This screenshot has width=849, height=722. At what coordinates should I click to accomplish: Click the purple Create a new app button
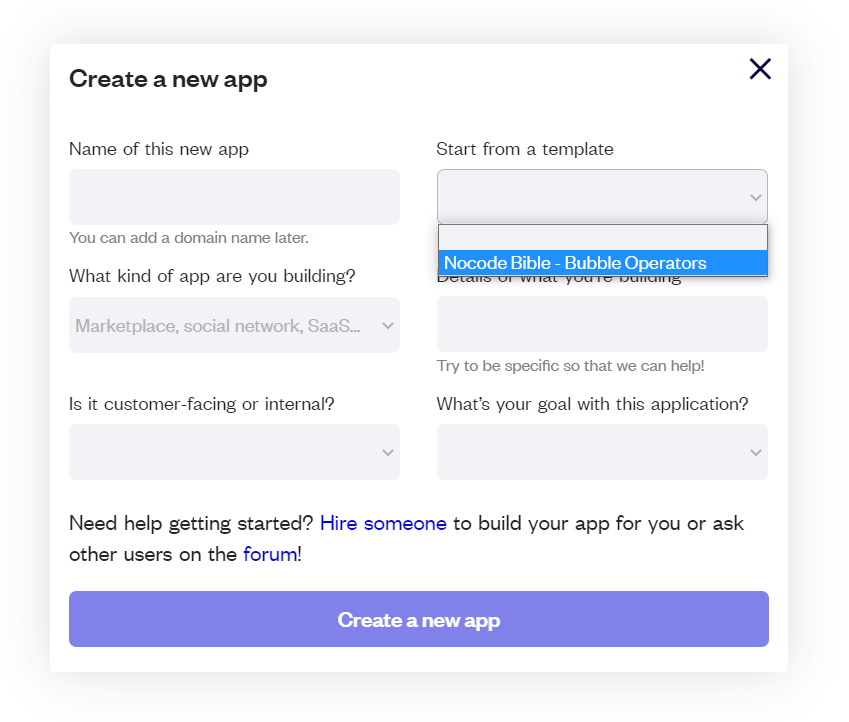pos(419,619)
